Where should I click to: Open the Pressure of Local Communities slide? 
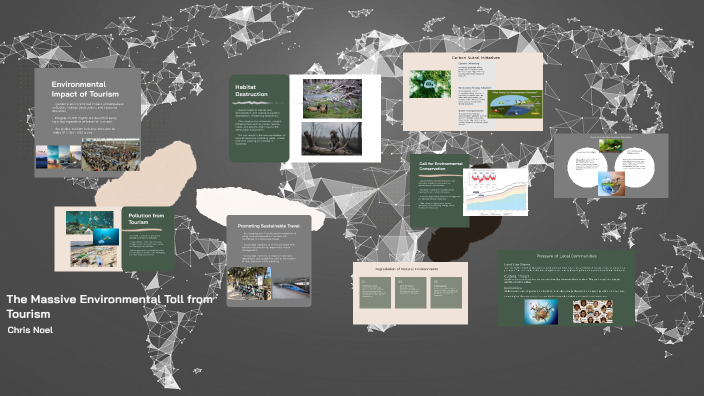click(x=566, y=288)
